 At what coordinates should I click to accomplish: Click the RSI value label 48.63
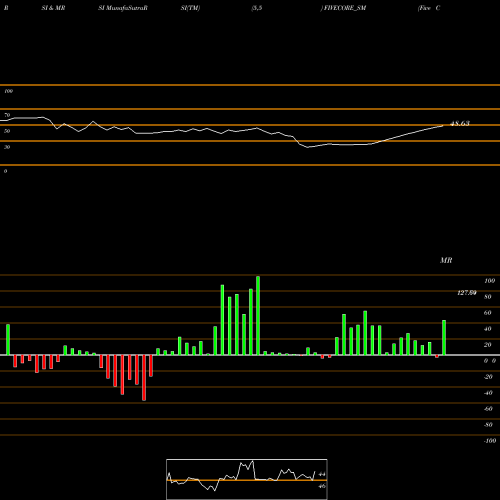pyautogui.click(x=460, y=123)
